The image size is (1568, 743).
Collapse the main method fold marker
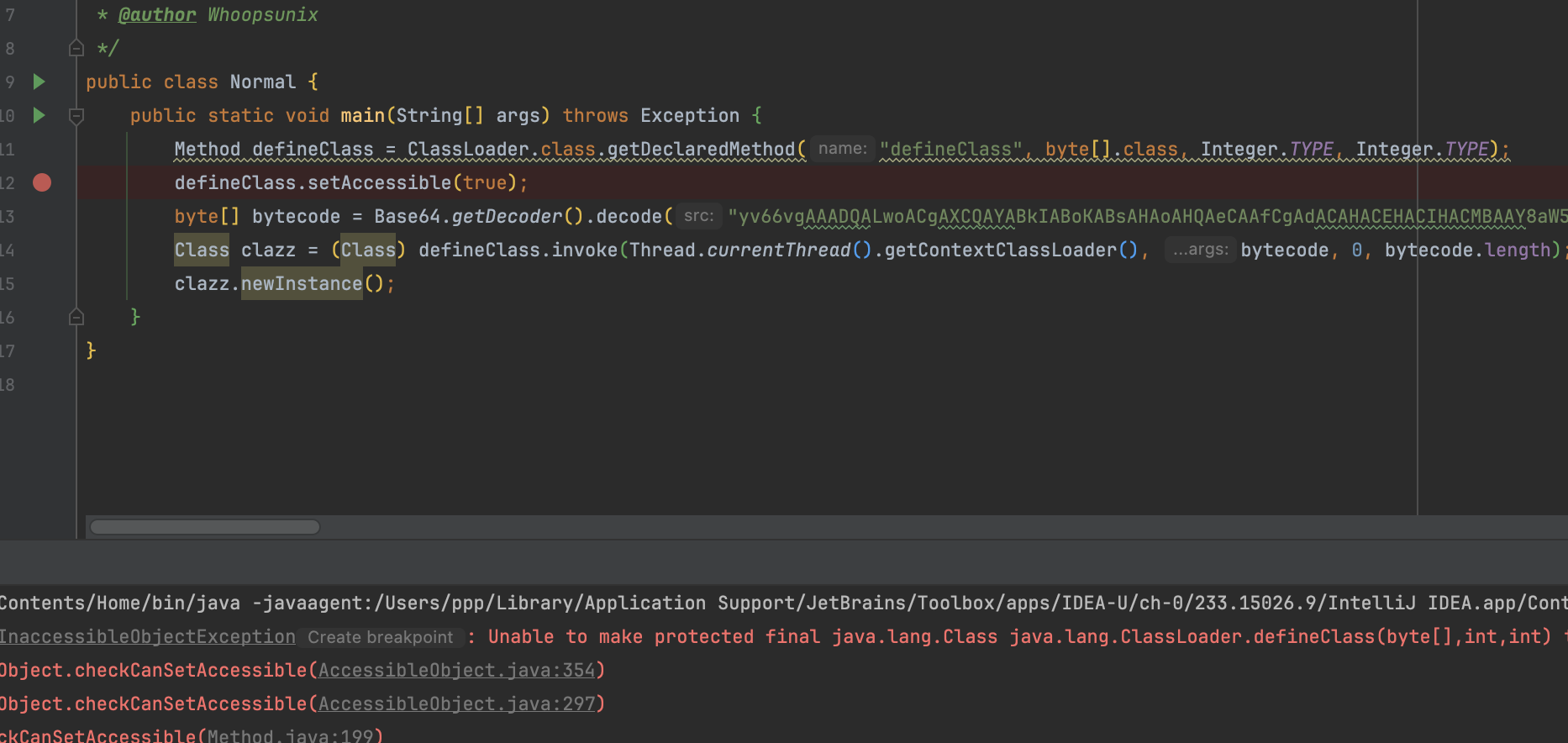pyautogui.click(x=76, y=116)
